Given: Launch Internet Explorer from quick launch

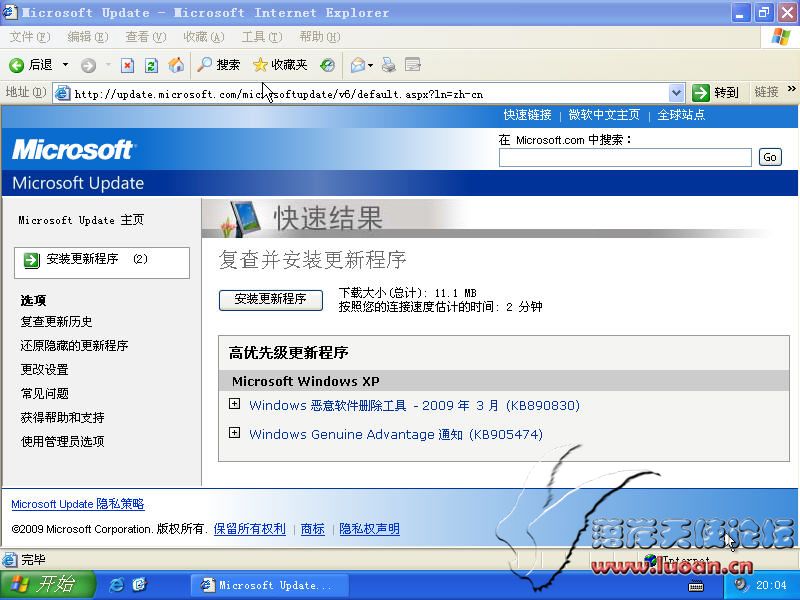Looking at the screenshot, I should [116, 585].
